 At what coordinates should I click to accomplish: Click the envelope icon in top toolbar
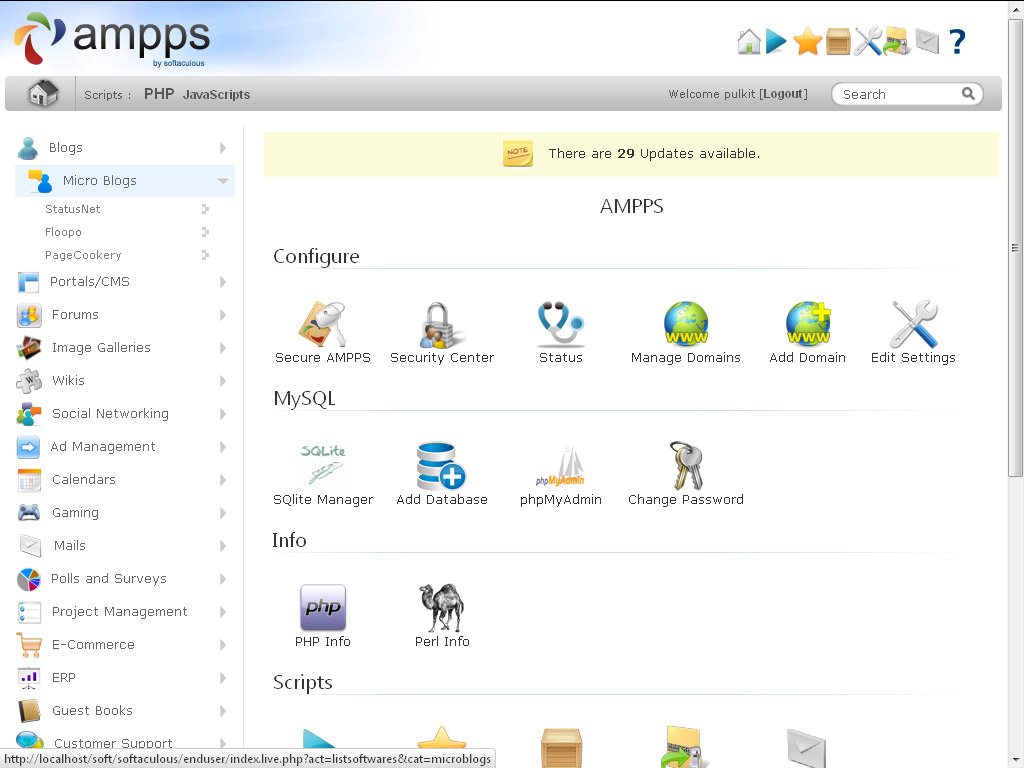coord(927,42)
